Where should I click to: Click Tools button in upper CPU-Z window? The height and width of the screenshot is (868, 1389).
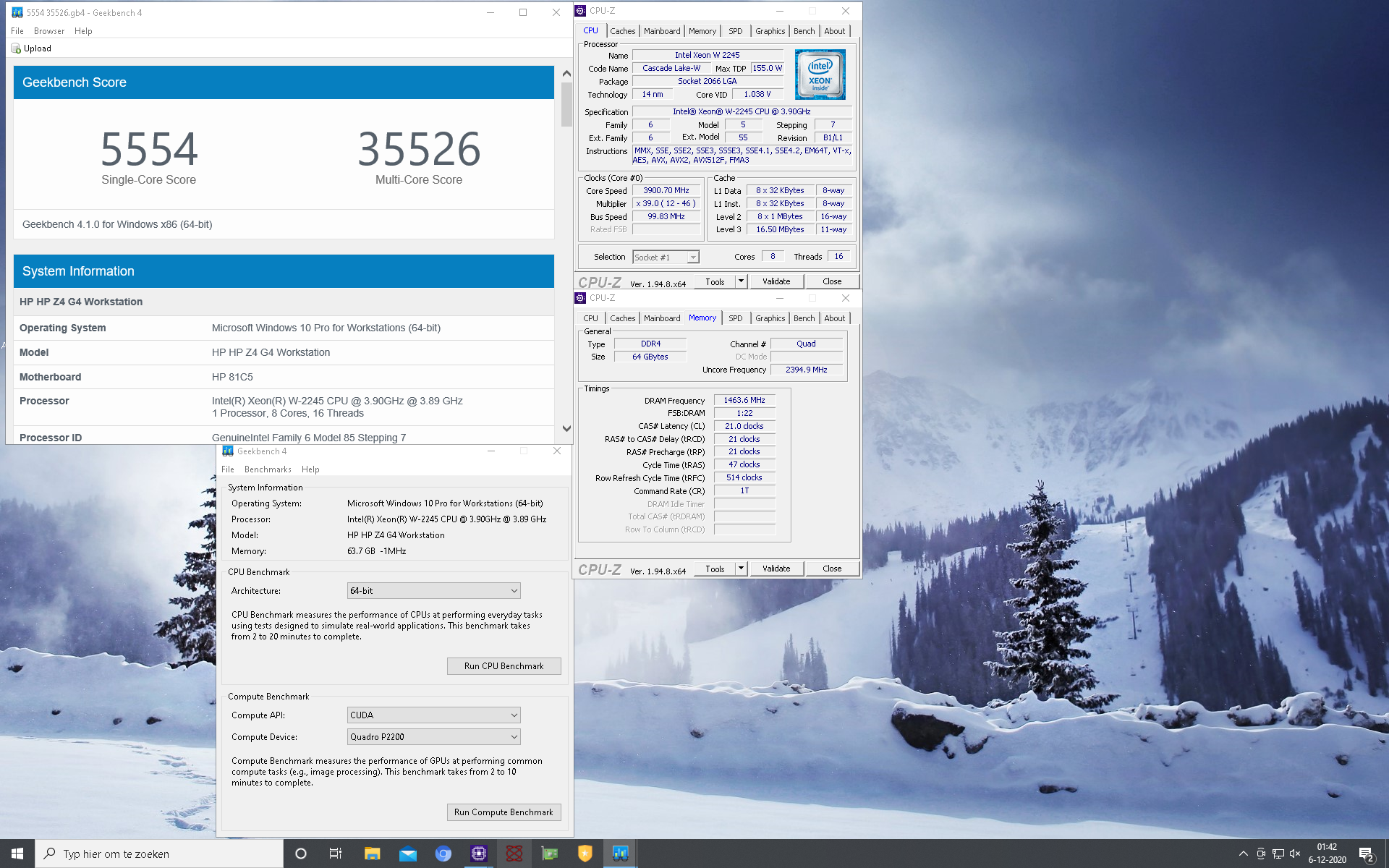coord(715,281)
